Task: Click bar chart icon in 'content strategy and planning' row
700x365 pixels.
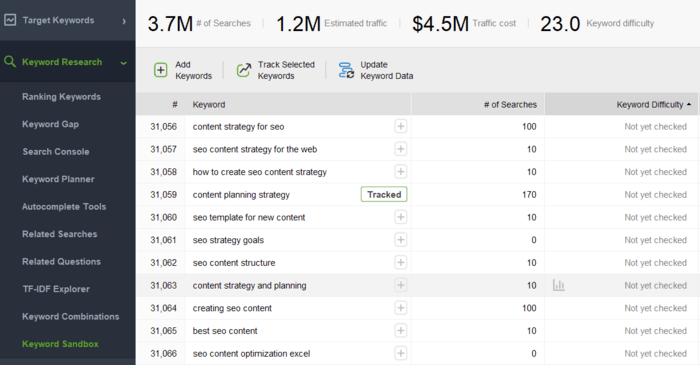Action: (558, 285)
